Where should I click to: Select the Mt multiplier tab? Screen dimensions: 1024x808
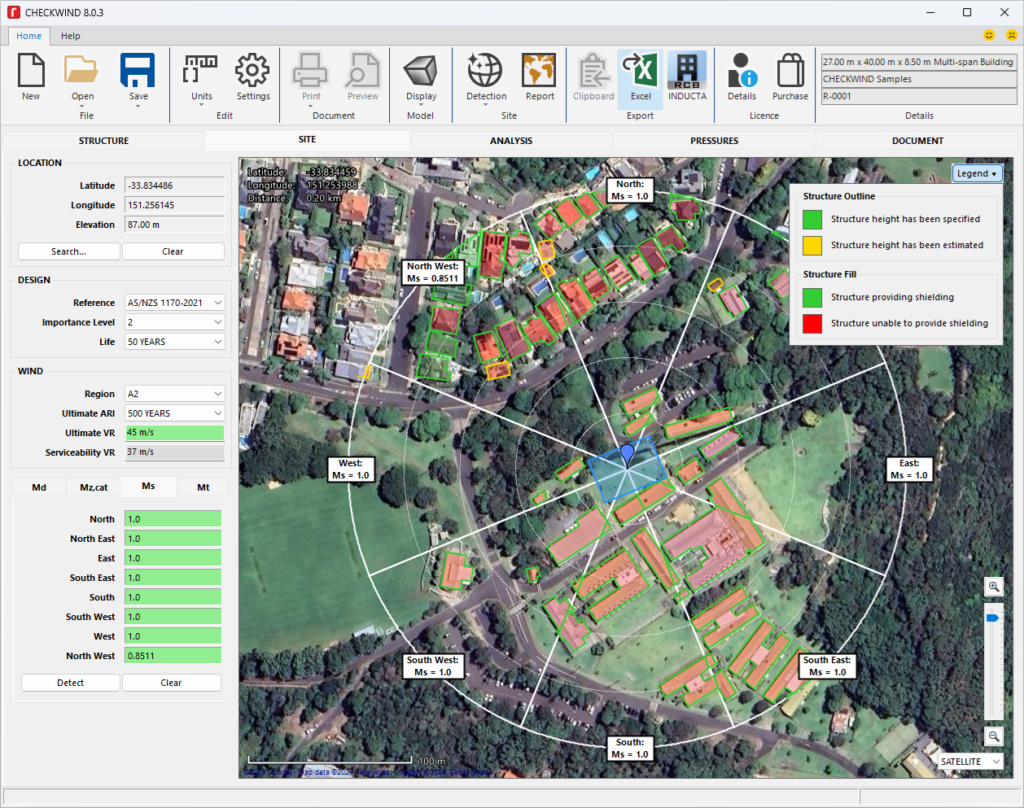(x=203, y=487)
